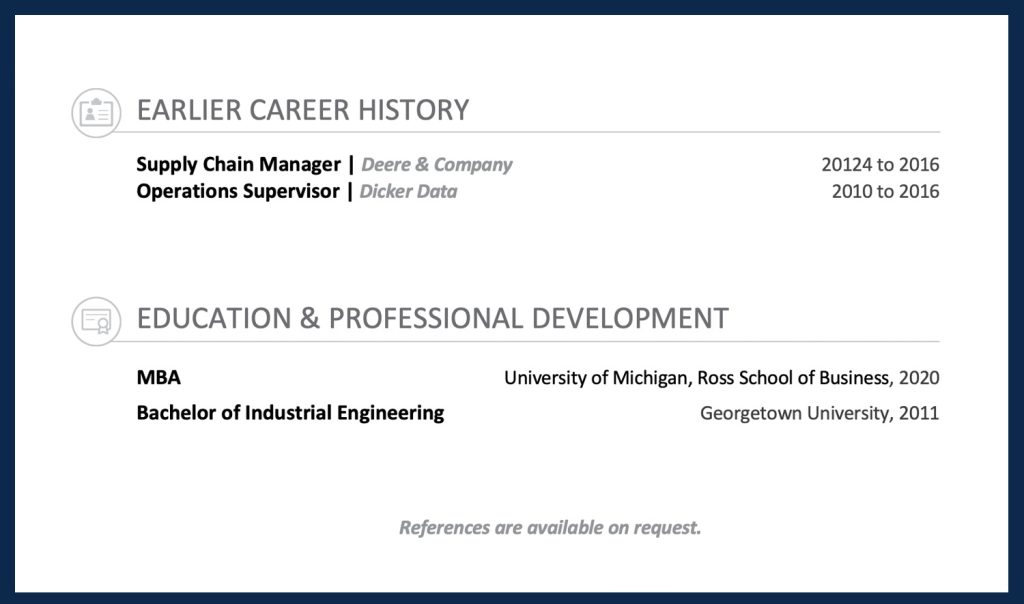This screenshot has width=1024, height=604.
Task: Click the 20124 to 2016 date range
Action: [x=880, y=165]
